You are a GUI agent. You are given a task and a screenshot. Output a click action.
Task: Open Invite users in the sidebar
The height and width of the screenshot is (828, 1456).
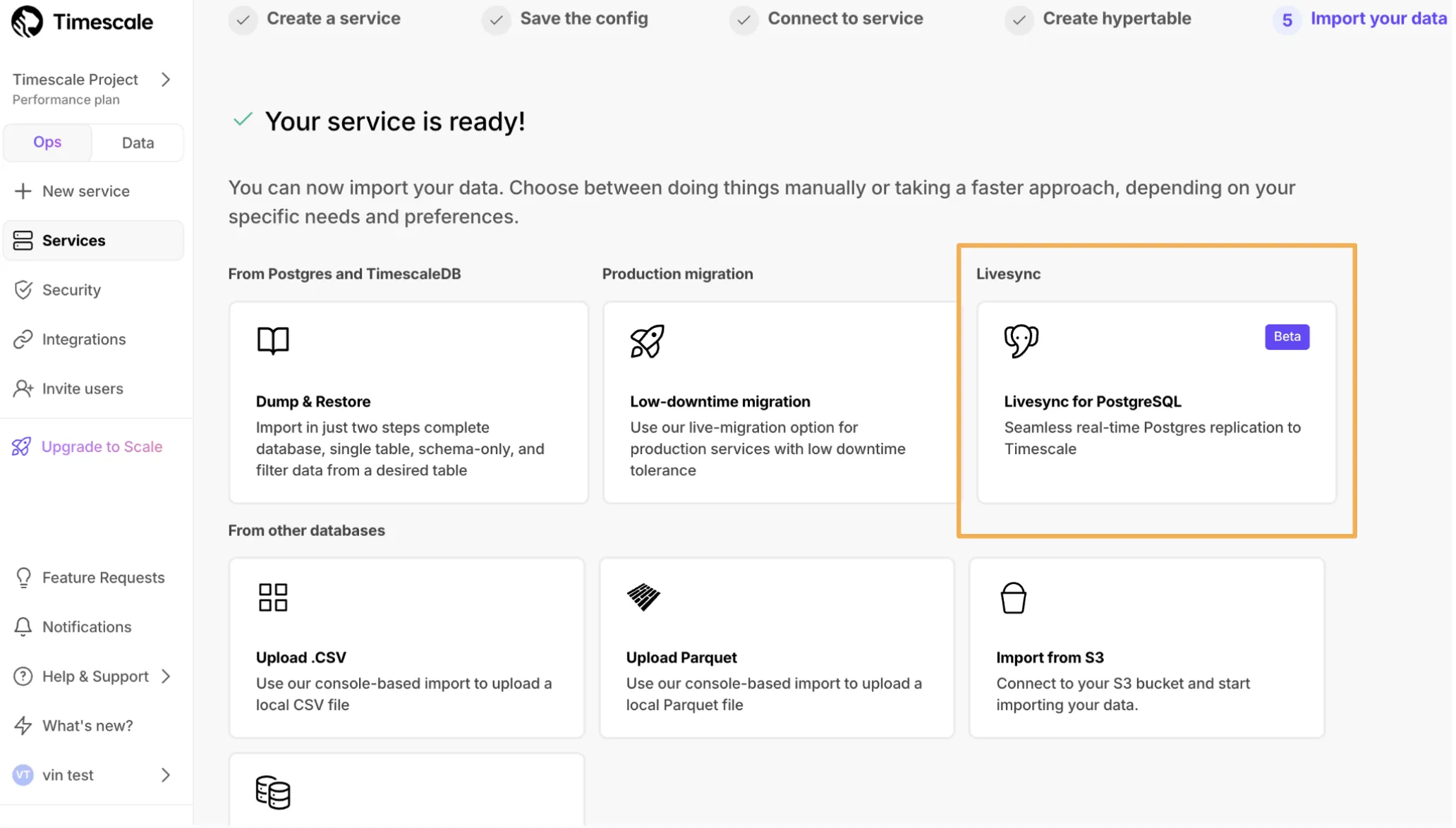click(x=93, y=389)
